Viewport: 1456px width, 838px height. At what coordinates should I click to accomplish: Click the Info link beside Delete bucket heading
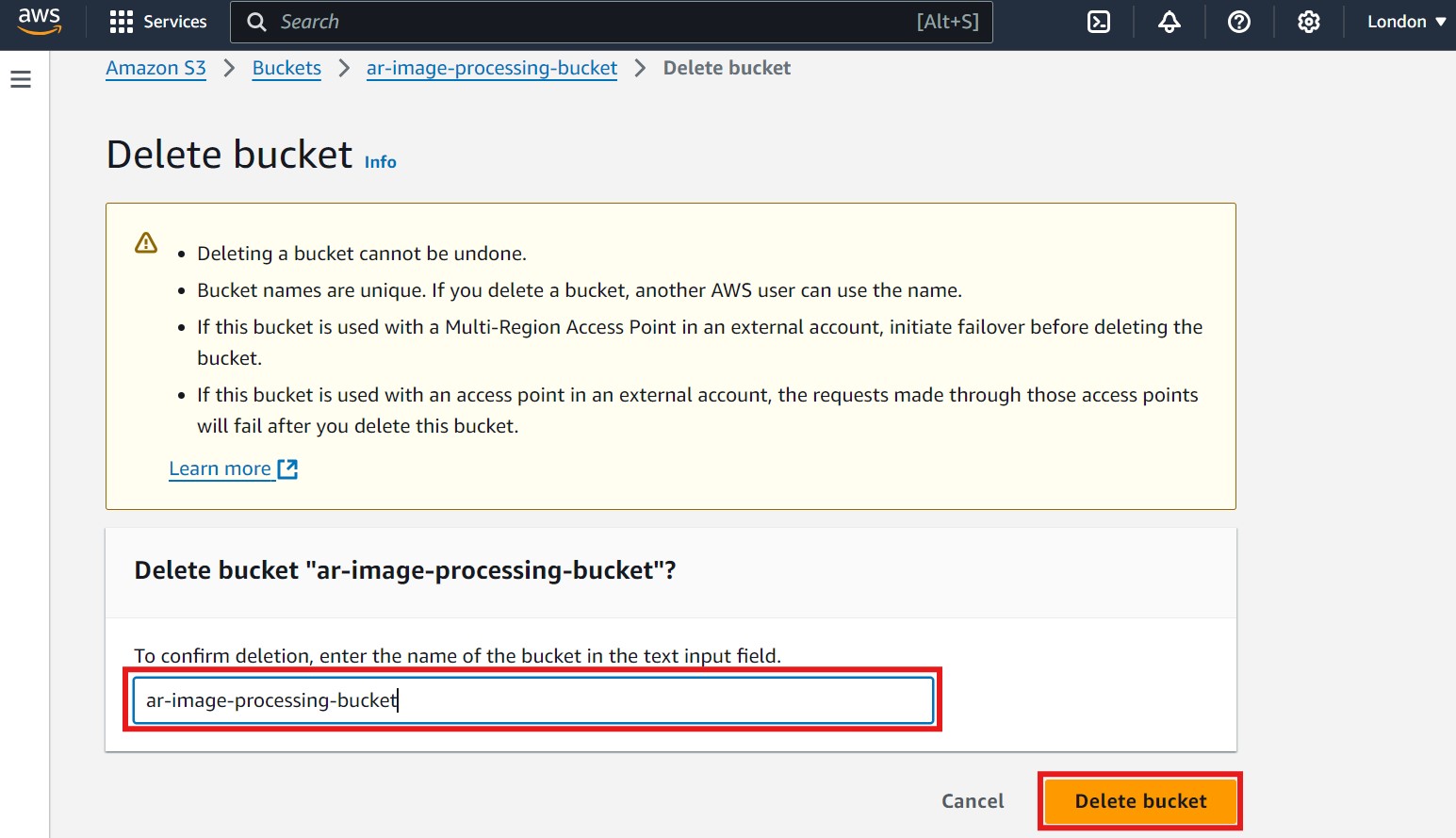[x=380, y=161]
